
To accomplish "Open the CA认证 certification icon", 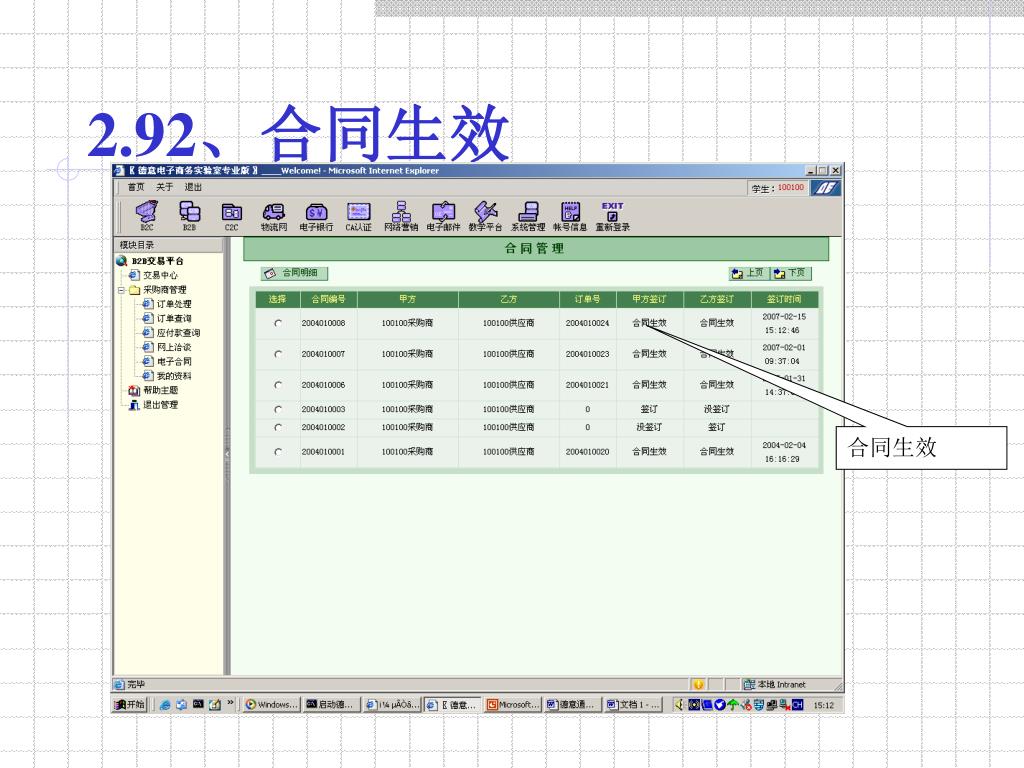I will [x=359, y=217].
